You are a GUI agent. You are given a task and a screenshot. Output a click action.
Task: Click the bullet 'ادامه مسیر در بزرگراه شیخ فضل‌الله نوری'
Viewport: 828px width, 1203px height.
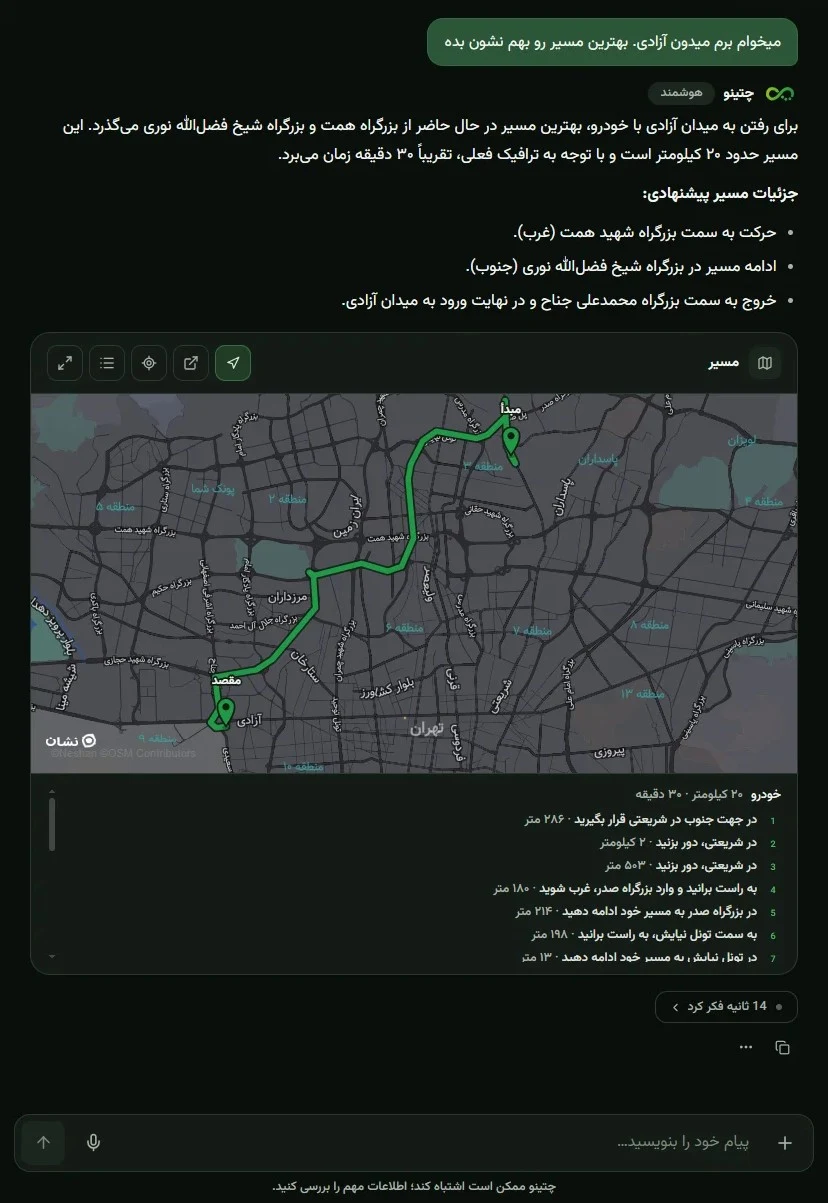click(x=621, y=266)
